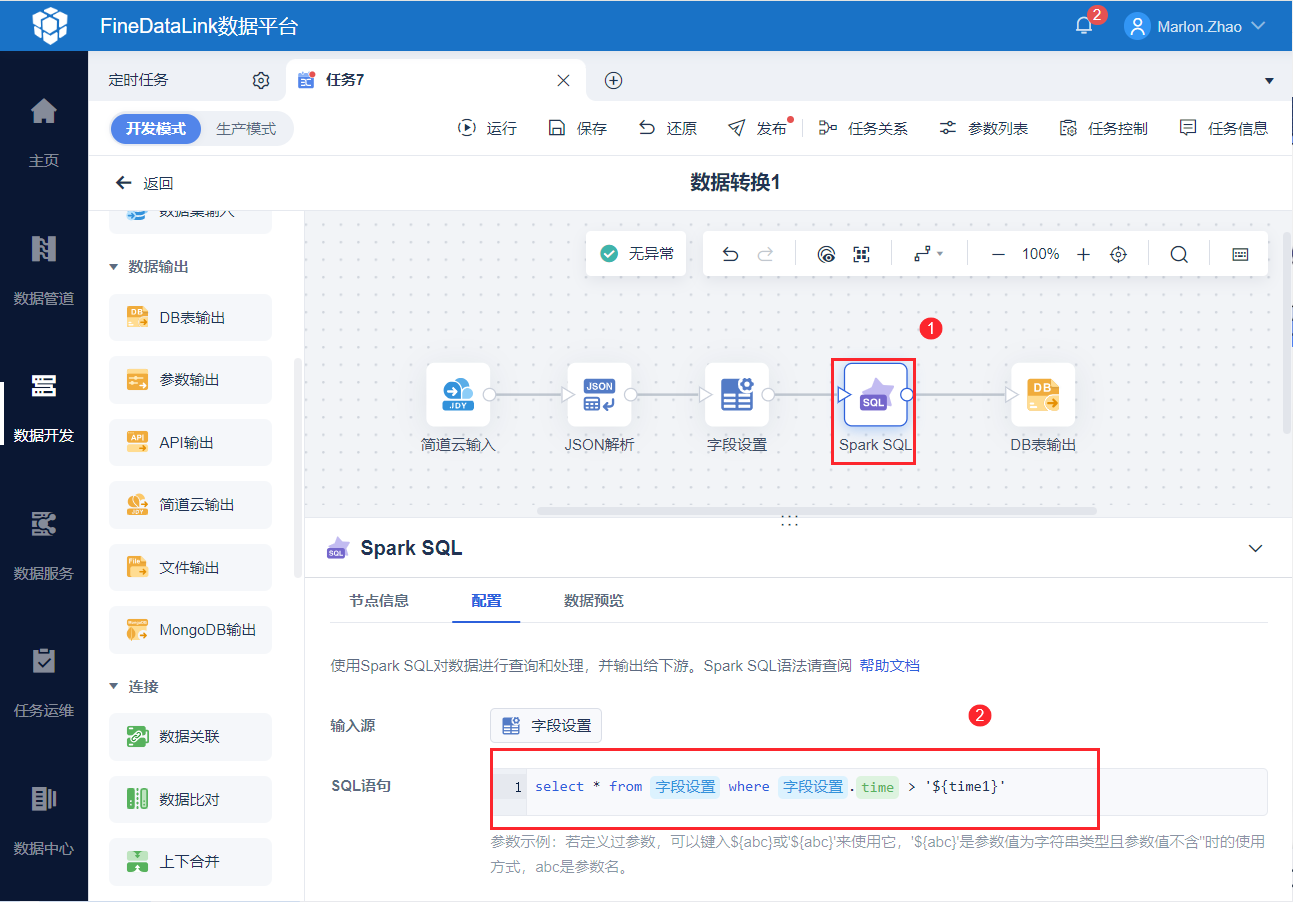
Task: Close the 任务7 tab
Action: [564, 80]
